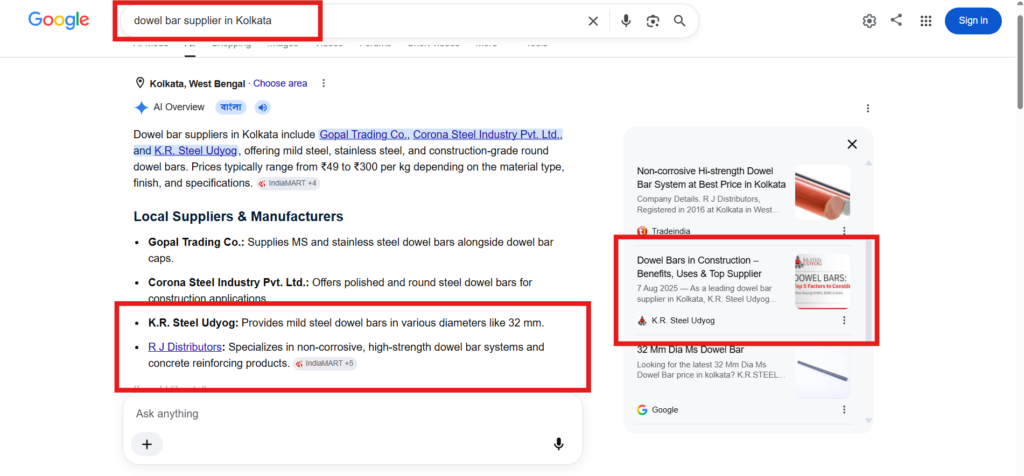Click the location pin icon beside Kolkata
Screen dimensions: 1024x476
click(x=140, y=83)
